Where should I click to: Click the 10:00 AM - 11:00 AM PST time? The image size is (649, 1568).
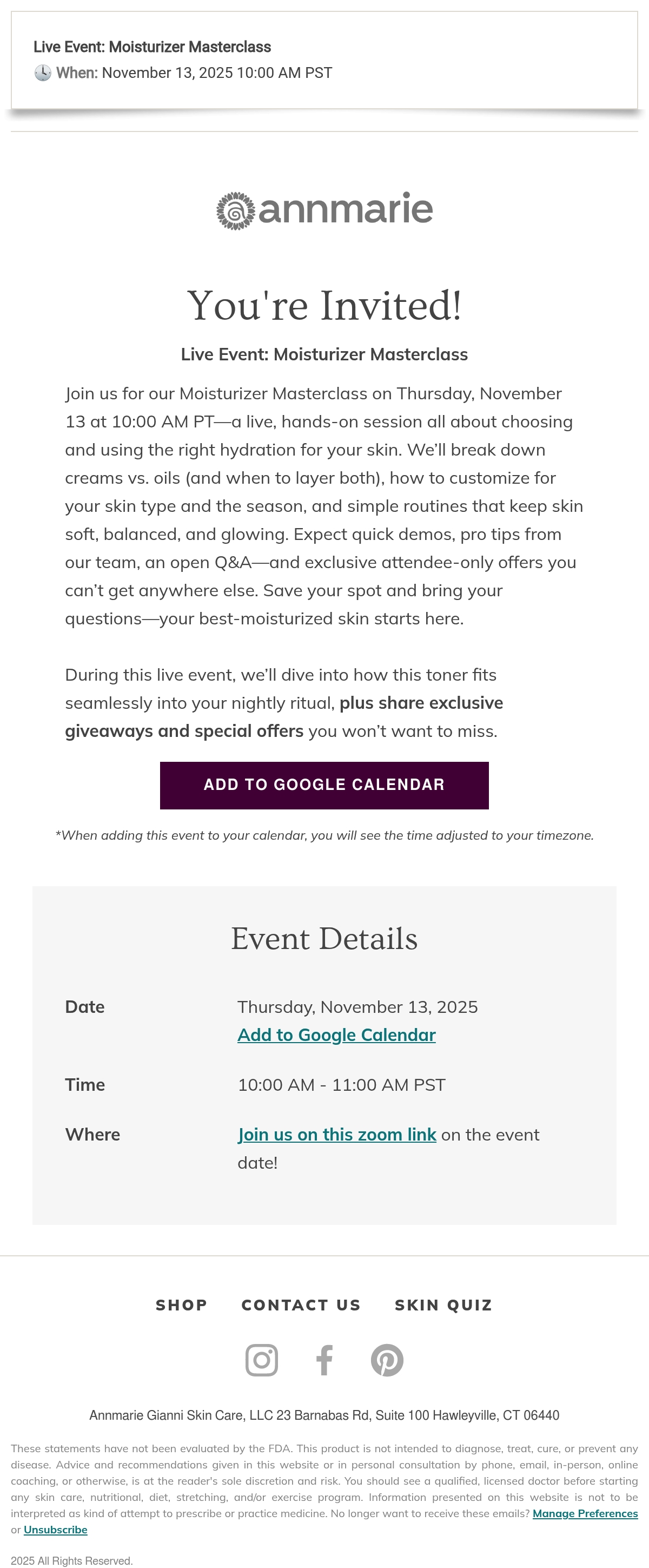(x=341, y=1085)
